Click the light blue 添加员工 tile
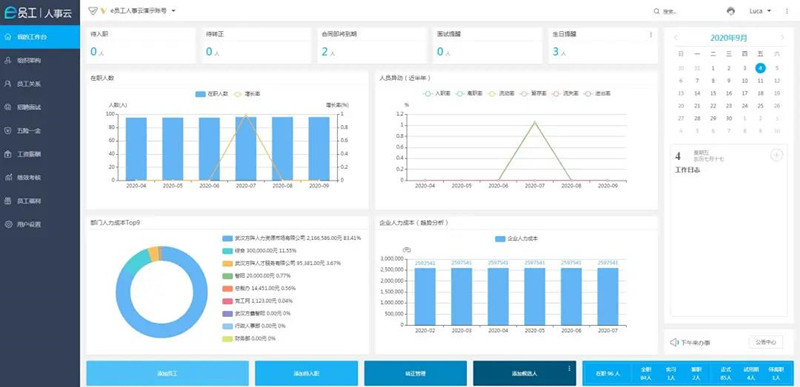The width and height of the screenshot is (800, 387). [x=167, y=373]
